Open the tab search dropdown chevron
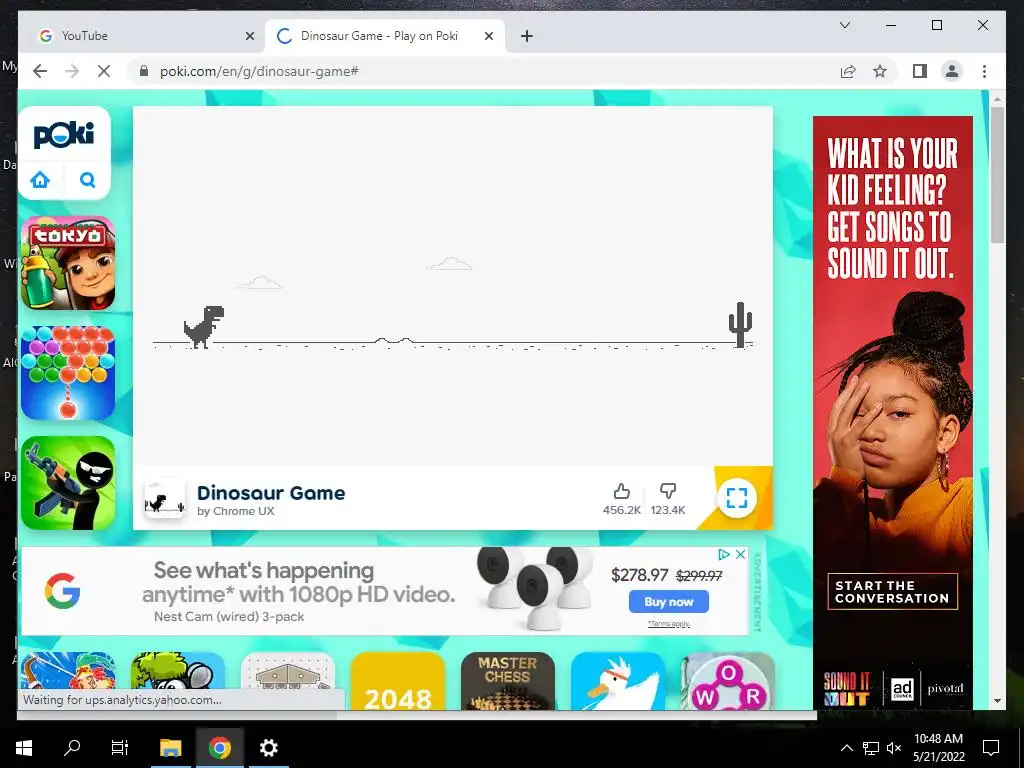 844,25
